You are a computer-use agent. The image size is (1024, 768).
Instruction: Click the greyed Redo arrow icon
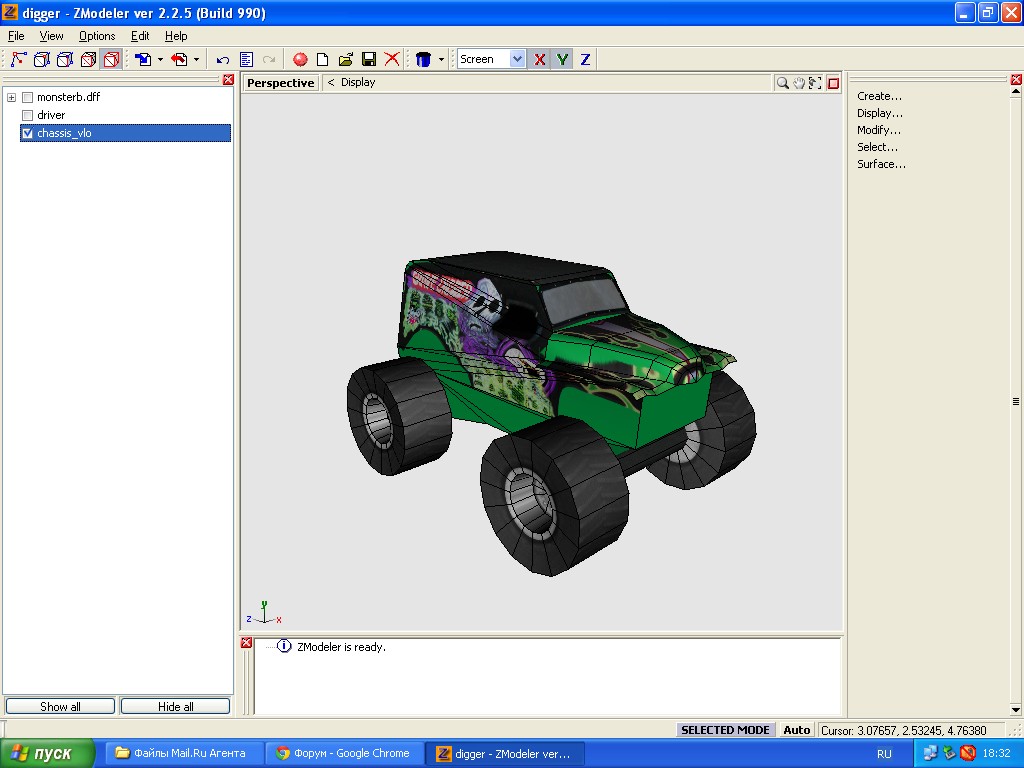tap(268, 60)
